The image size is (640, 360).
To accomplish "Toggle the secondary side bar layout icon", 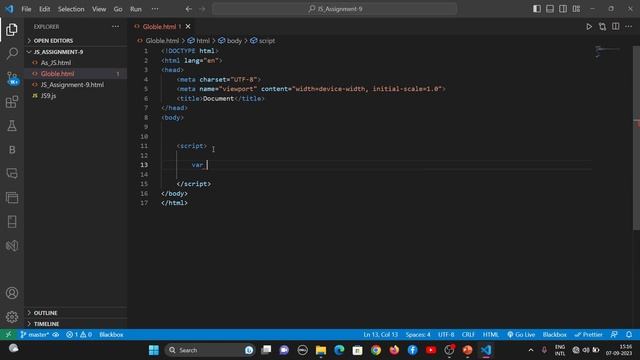I will coord(563,9).
